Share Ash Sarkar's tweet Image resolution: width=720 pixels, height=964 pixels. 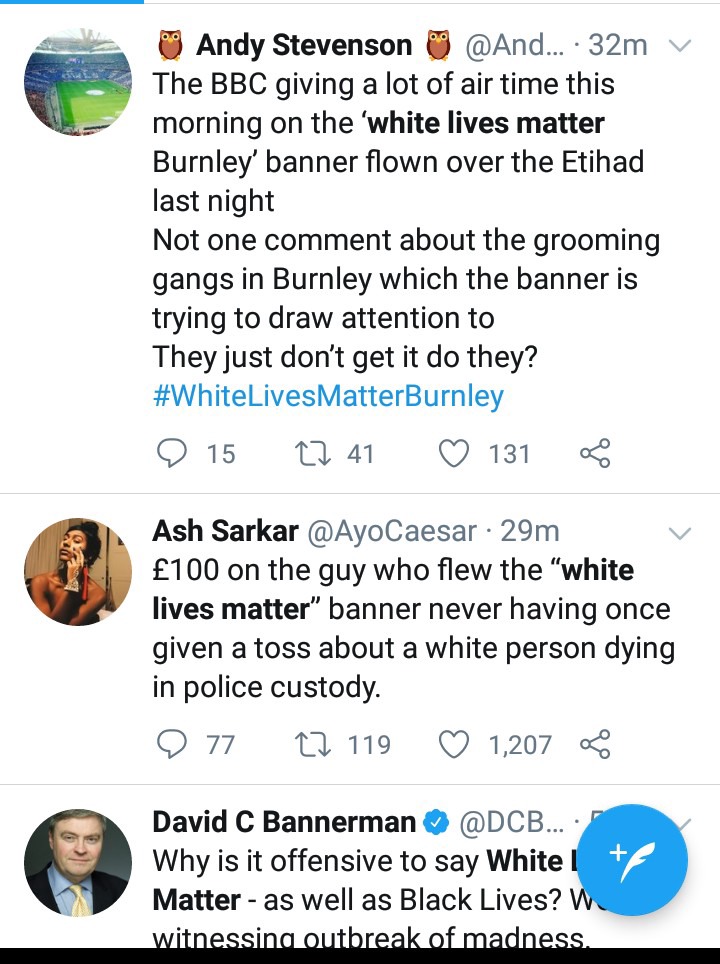click(x=594, y=744)
